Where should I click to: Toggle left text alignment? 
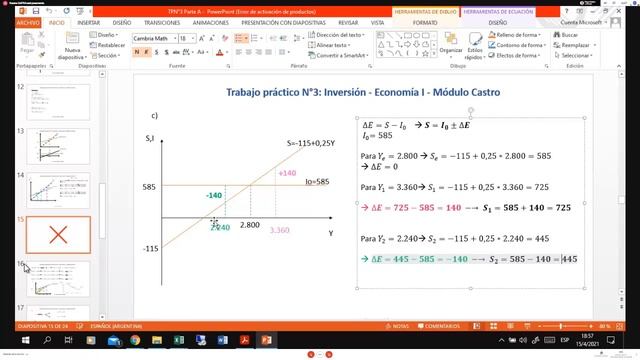pos(239,52)
